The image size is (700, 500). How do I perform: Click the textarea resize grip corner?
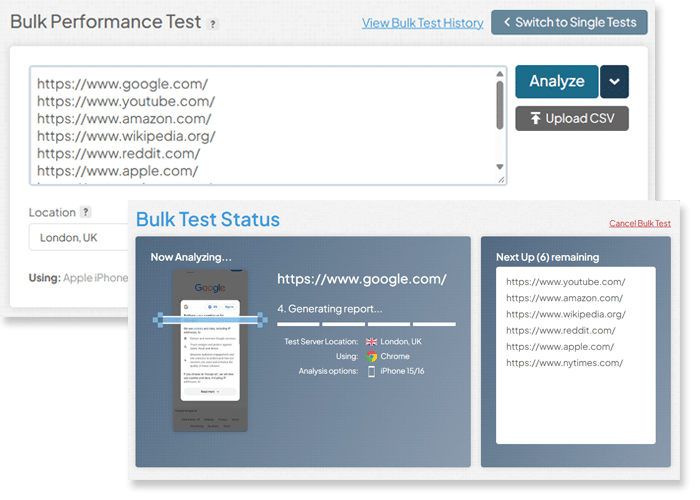point(501,179)
